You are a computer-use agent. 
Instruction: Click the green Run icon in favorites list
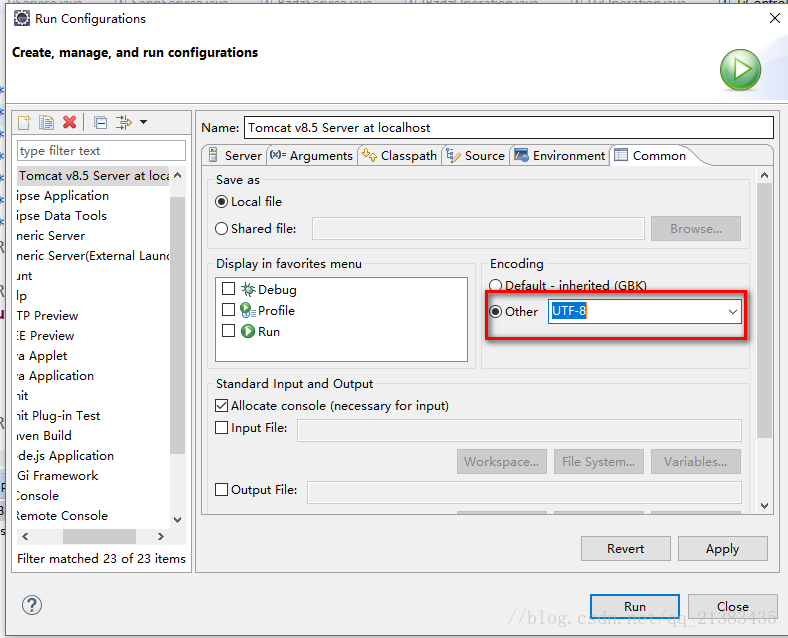(248, 332)
